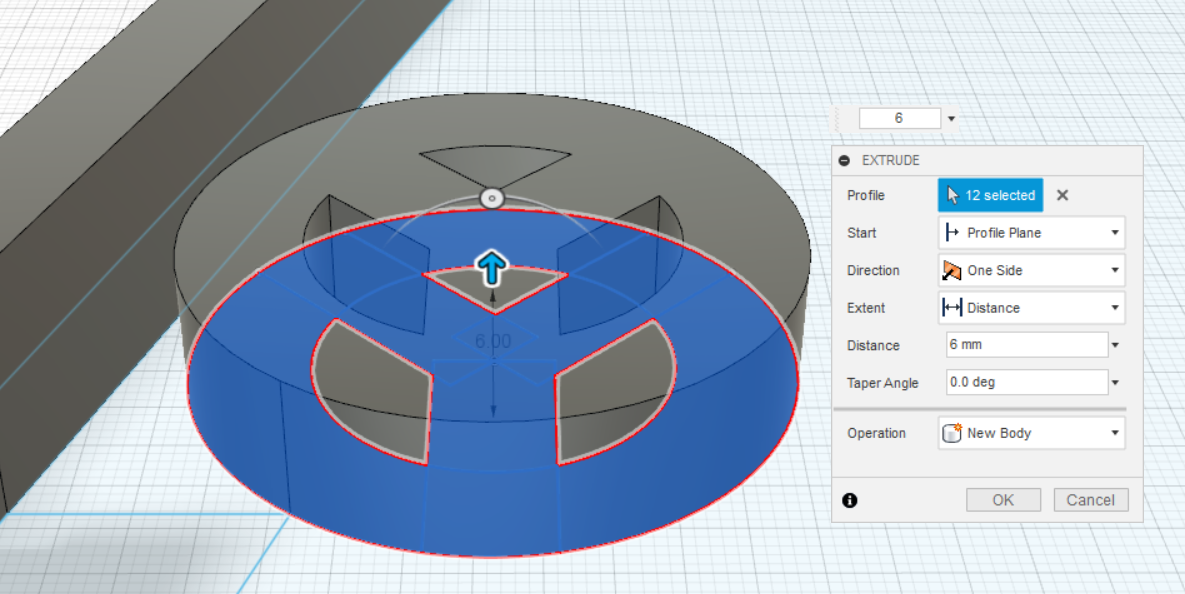1185x594 pixels.
Task: Open the Operation 'New Body' dropdown
Action: 1032,433
